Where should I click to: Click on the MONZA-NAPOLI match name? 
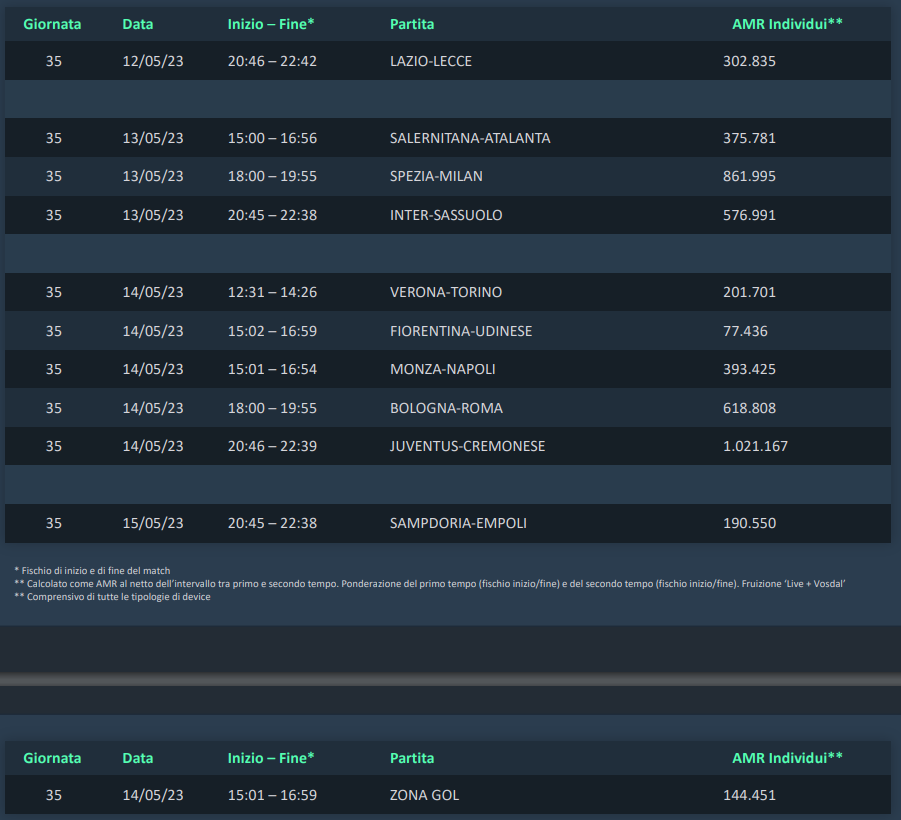click(x=442, y=369)
